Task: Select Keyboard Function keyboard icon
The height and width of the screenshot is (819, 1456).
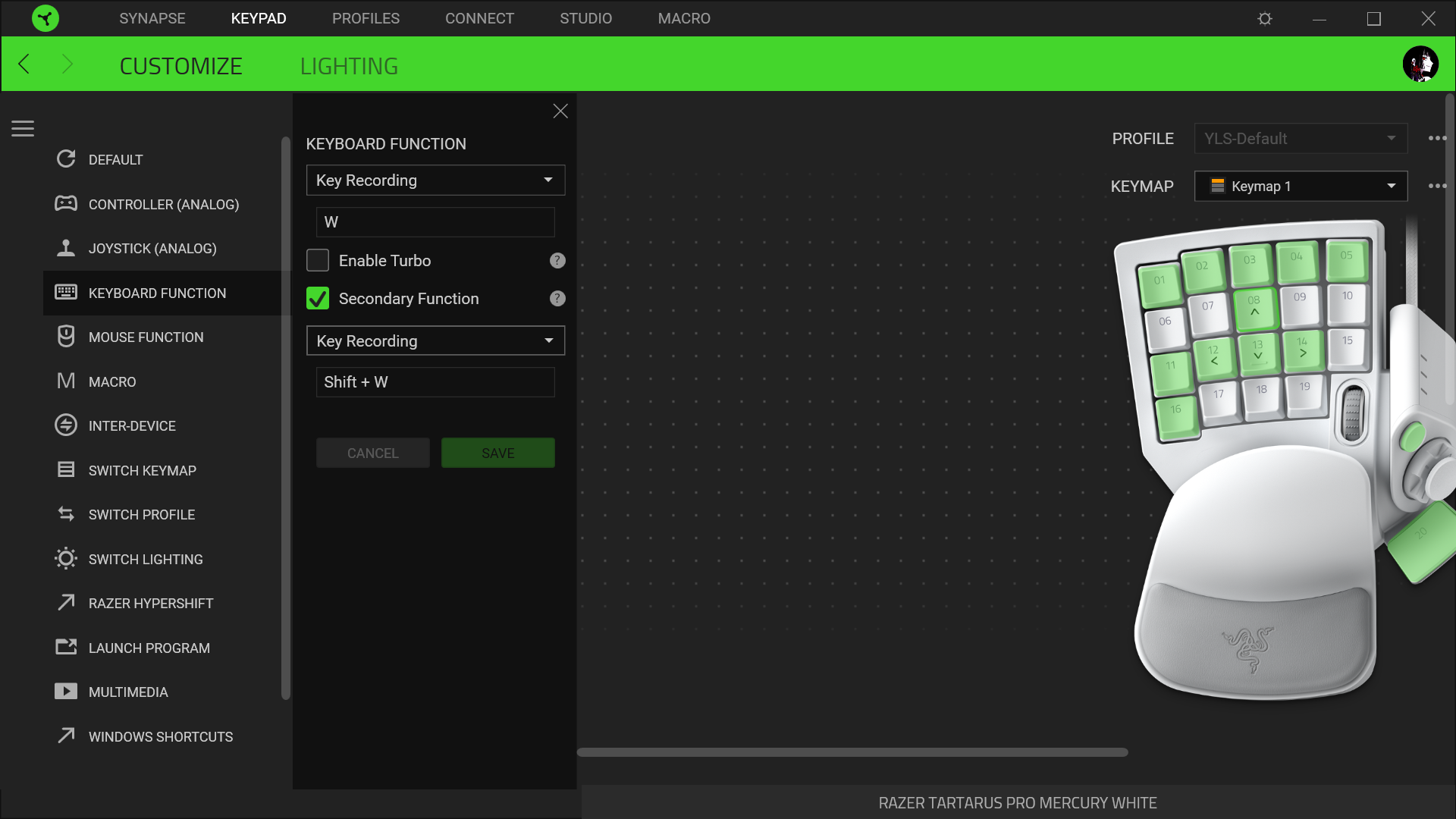Action: [x=66, y=292]
